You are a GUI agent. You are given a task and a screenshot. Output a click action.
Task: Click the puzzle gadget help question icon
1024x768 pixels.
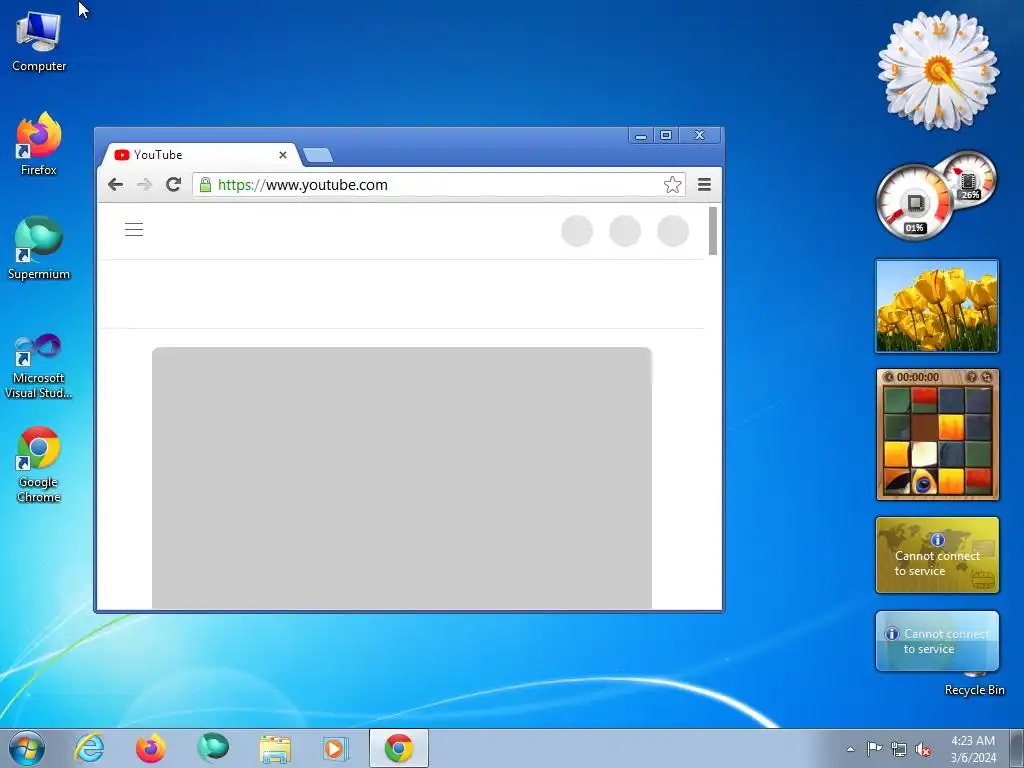click(971, 377)
